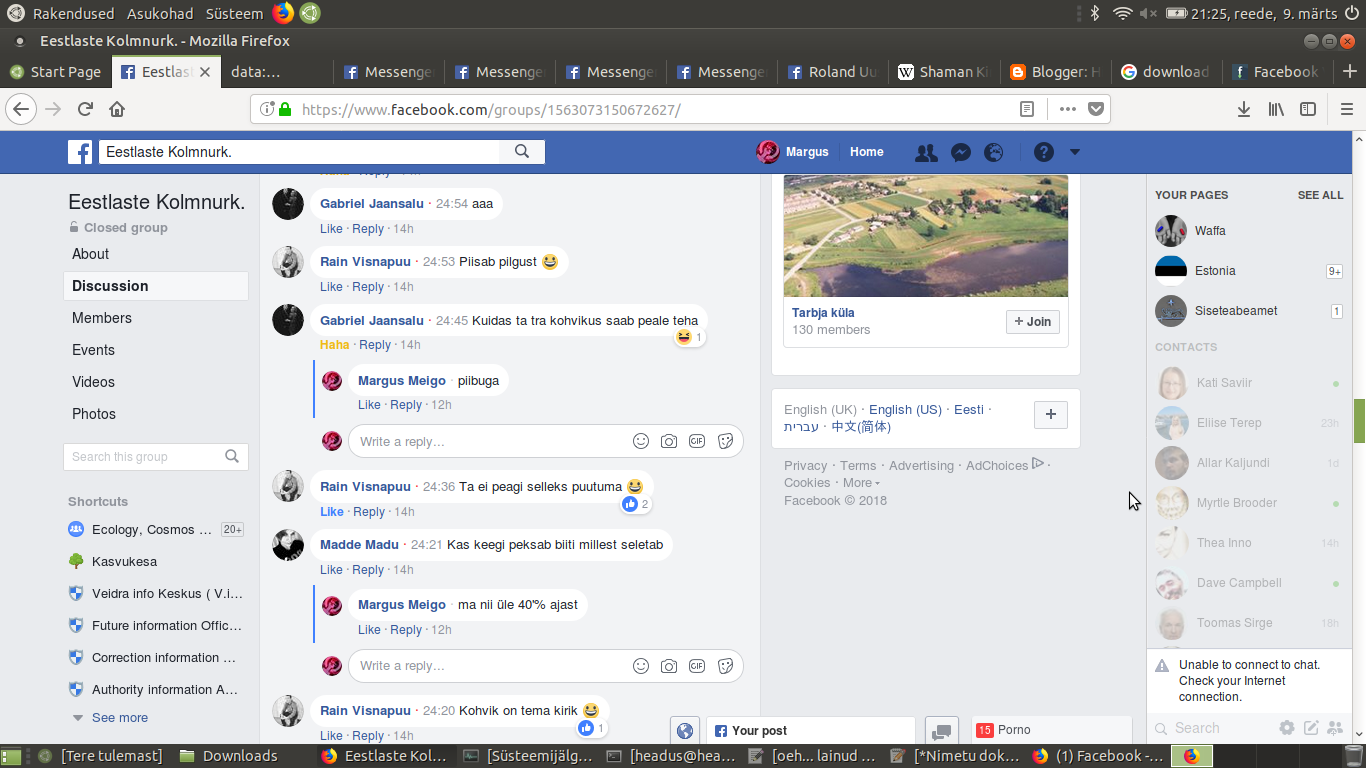Click the Facebook logo icon
This screenshot has width=1366, height=768.
tap(80, 152)
